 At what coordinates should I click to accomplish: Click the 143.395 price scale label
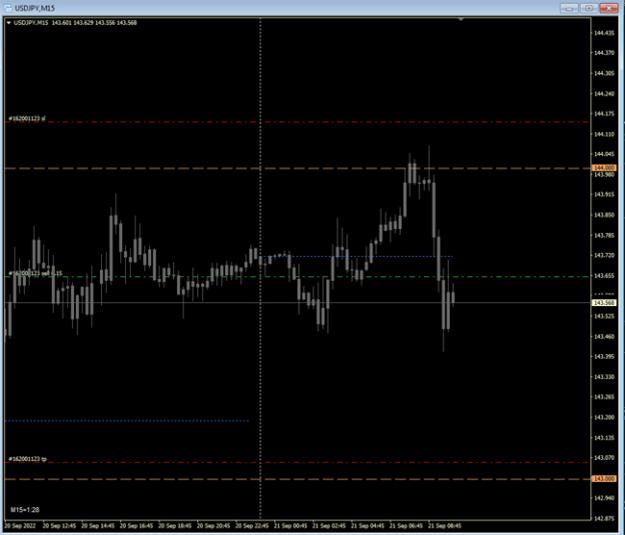(x=604, y=356)
